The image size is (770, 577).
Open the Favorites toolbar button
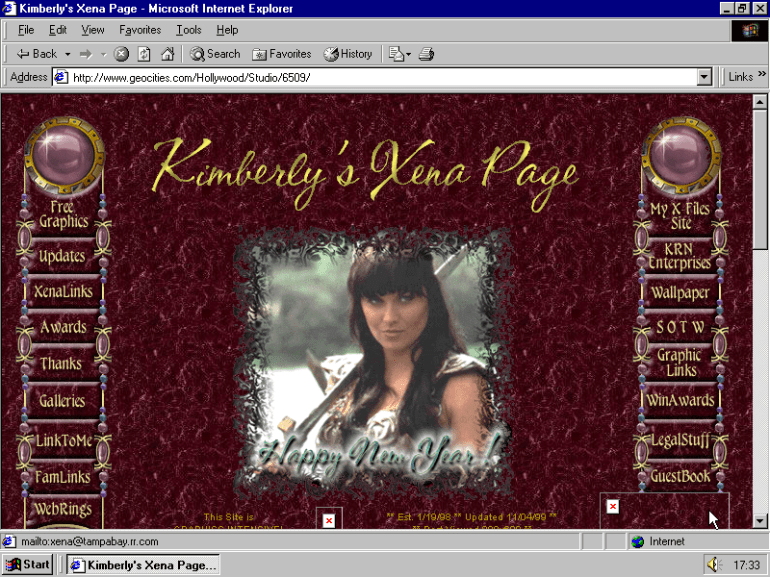click(x=281, y=54)
